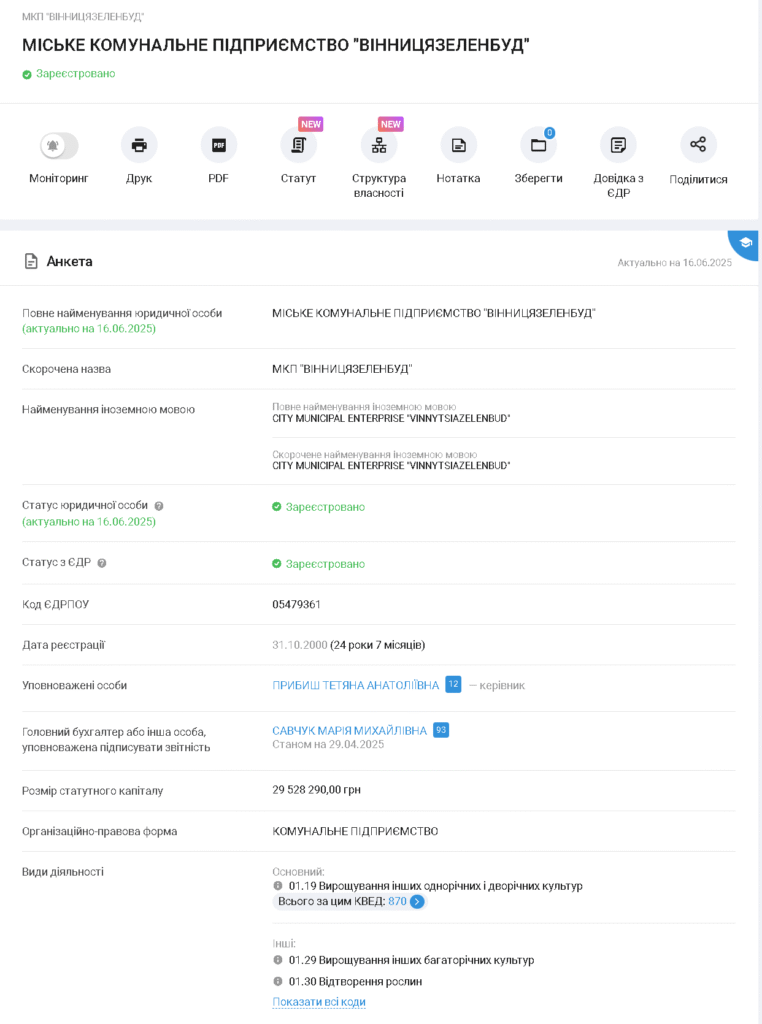This screenshot has height=1024, width=762.
Task: Add a note via Нотатка icon
Action: click(x=458, y=146)
